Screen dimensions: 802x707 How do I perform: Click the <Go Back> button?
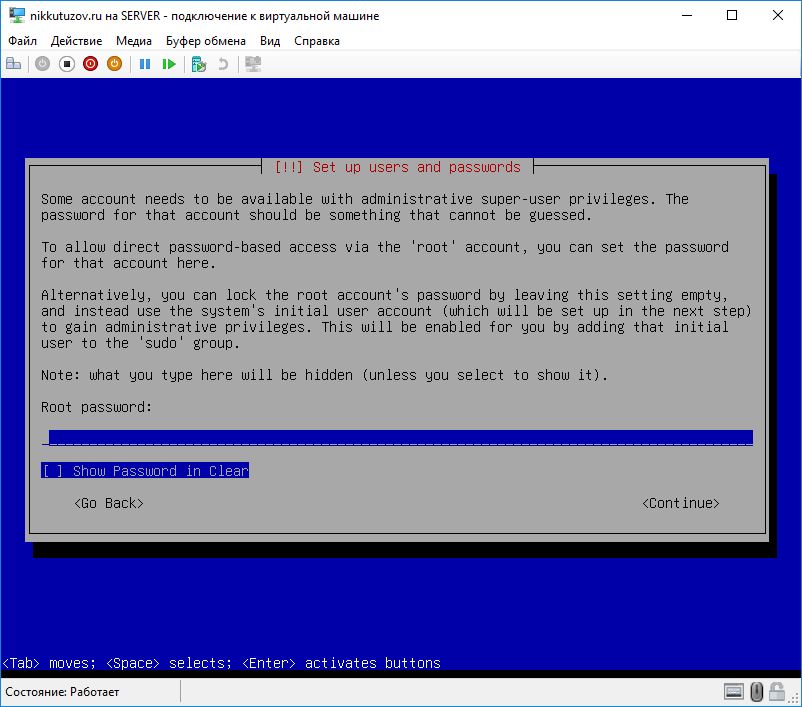(109, 503)
